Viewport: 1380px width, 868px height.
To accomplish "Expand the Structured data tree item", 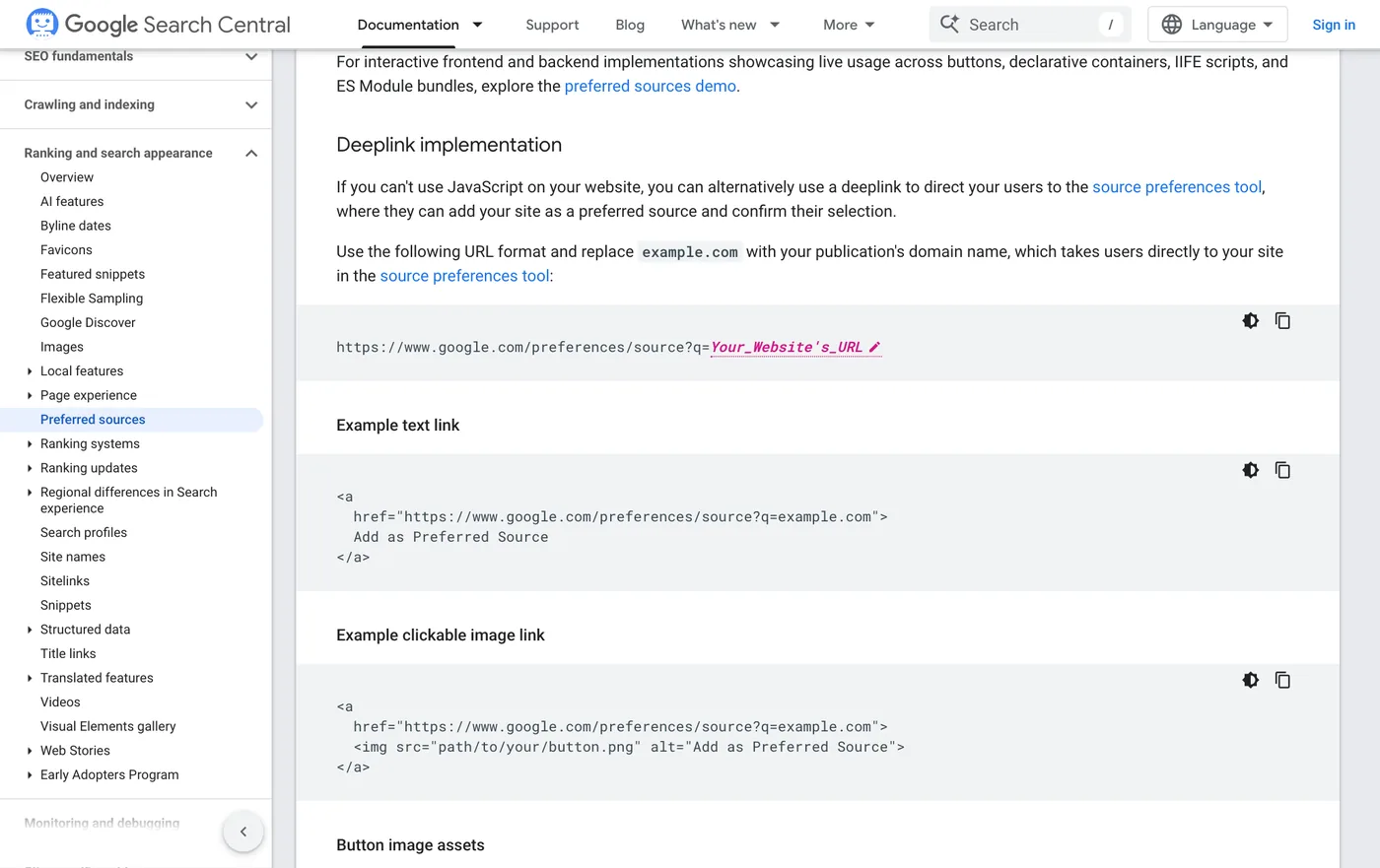I will pyautogui.click(x=30, y=630).
